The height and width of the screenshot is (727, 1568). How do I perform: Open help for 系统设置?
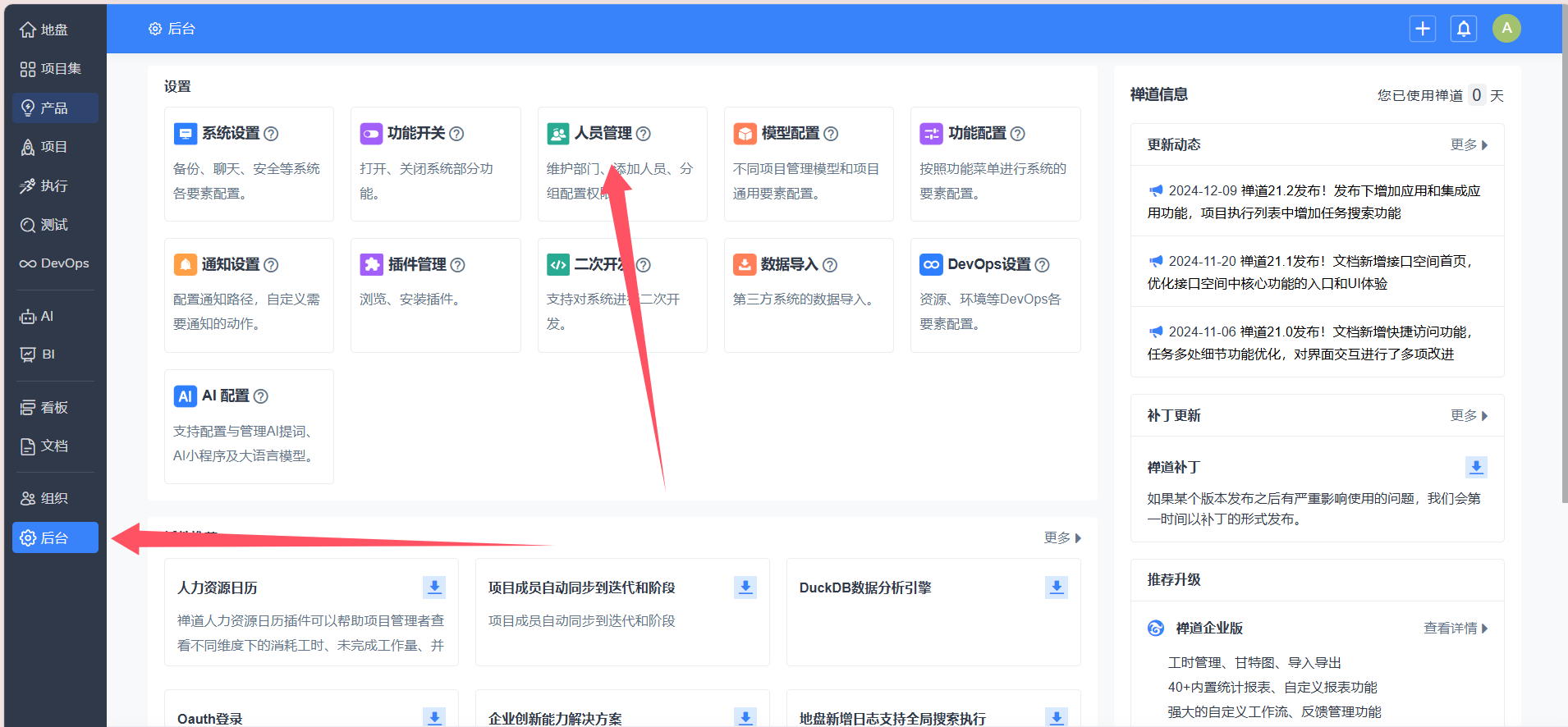click(x=271, y=134)
